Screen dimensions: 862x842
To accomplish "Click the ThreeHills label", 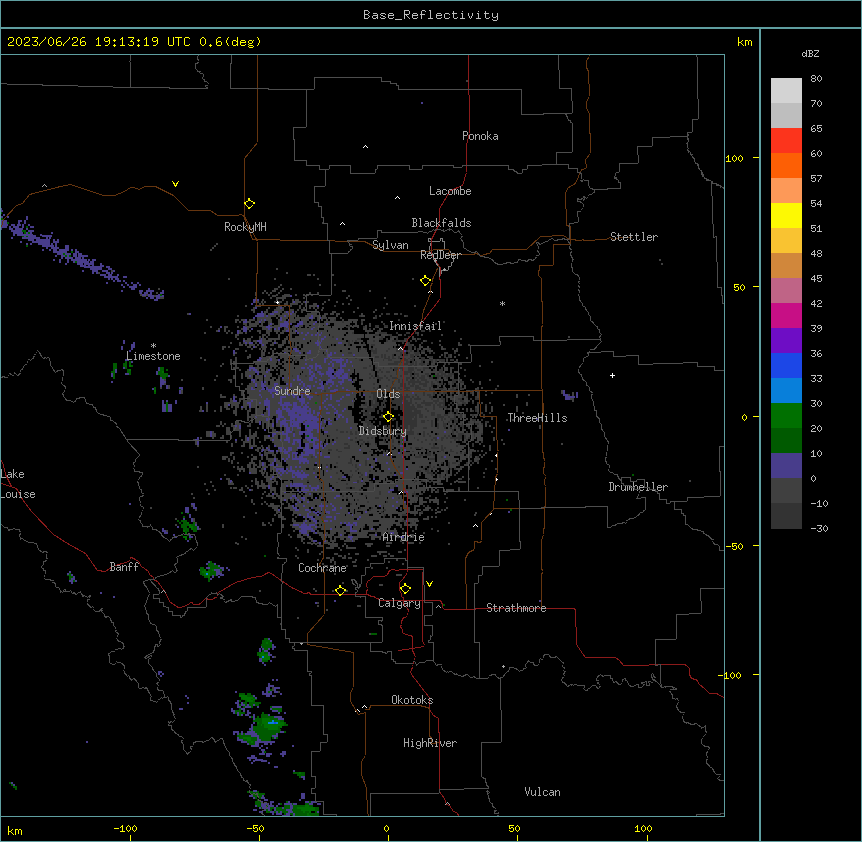I will coord(537,418).
